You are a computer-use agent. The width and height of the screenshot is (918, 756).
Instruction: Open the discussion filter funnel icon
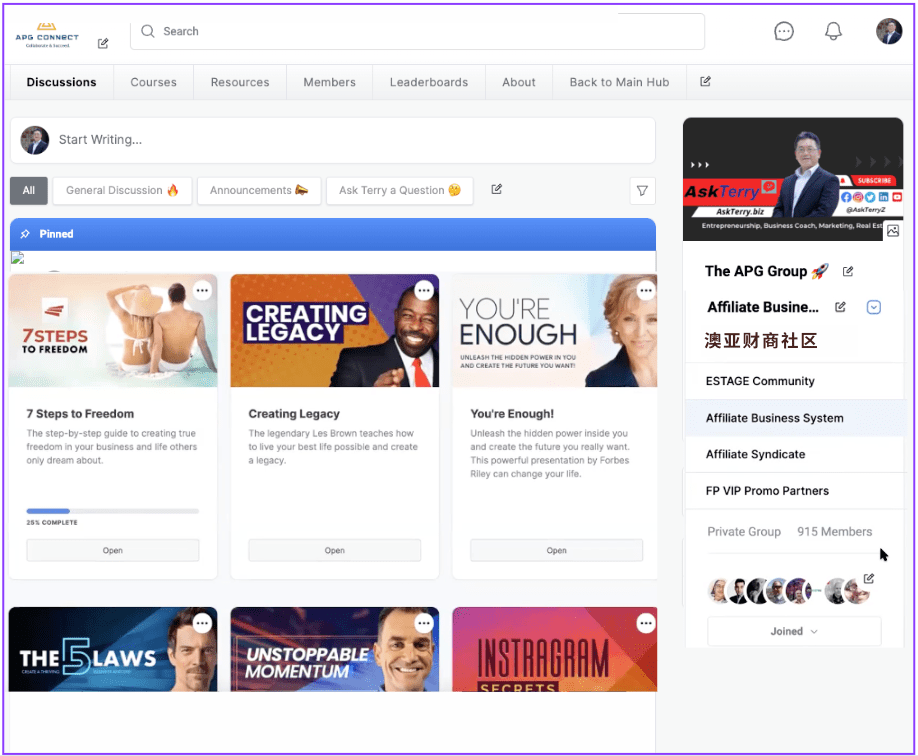[642, 191]
